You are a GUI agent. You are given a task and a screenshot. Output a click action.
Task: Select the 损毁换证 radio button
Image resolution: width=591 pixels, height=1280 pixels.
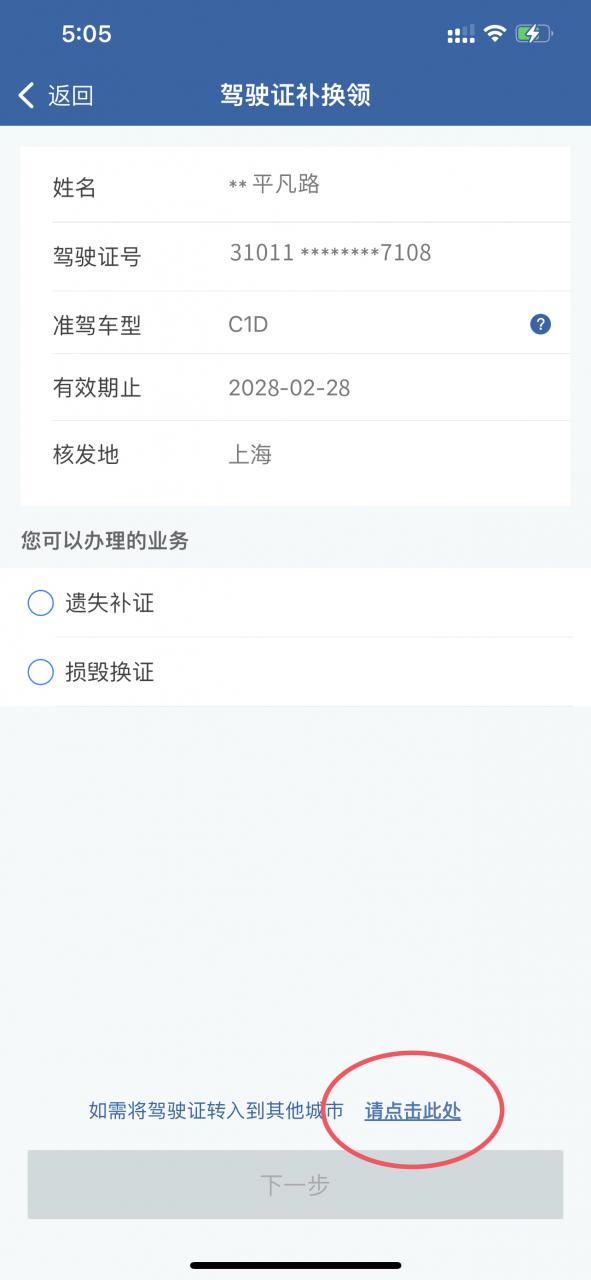point(39,673)
